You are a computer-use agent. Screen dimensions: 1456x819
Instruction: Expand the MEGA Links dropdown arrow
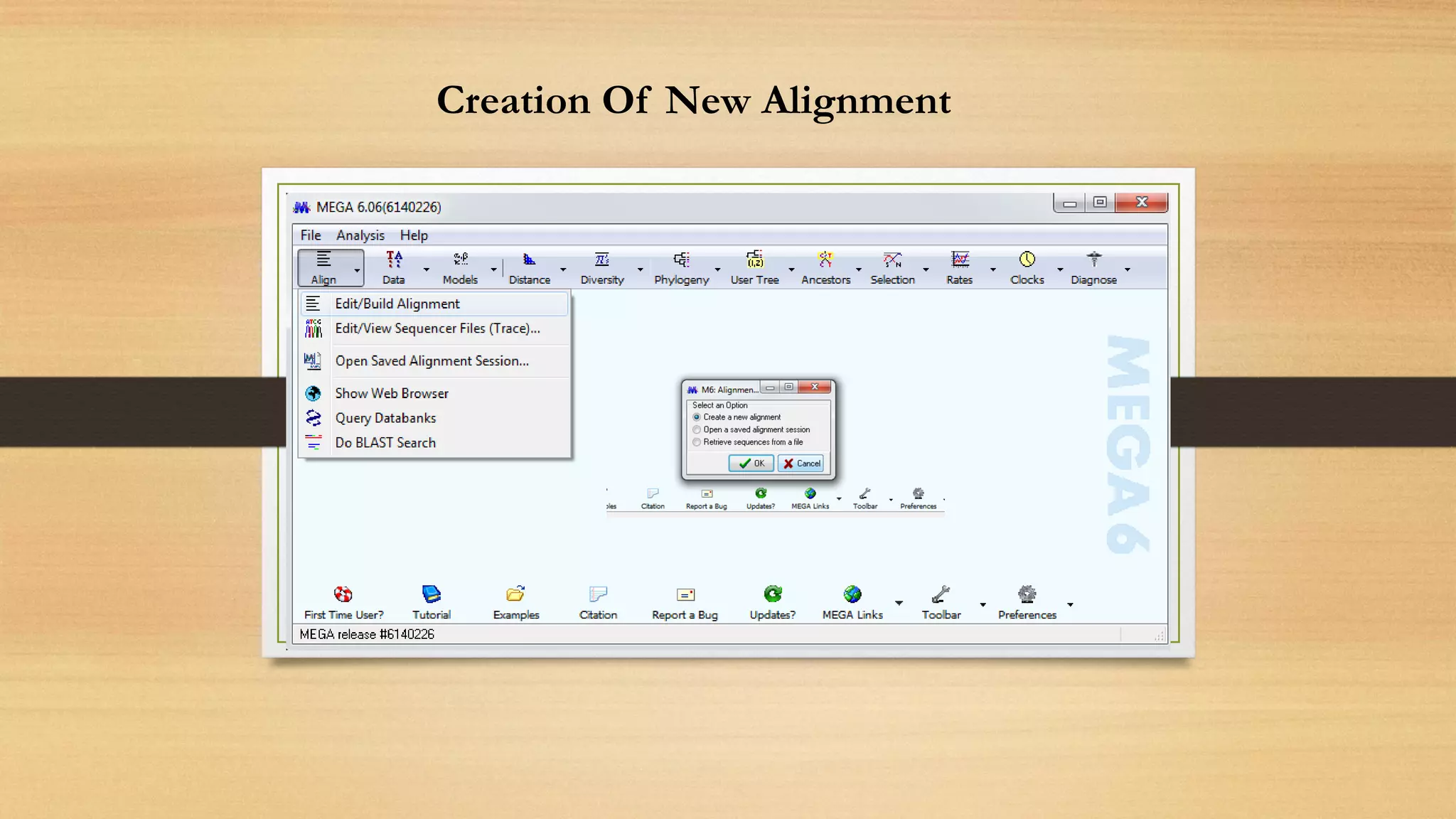tap(899, 604)
